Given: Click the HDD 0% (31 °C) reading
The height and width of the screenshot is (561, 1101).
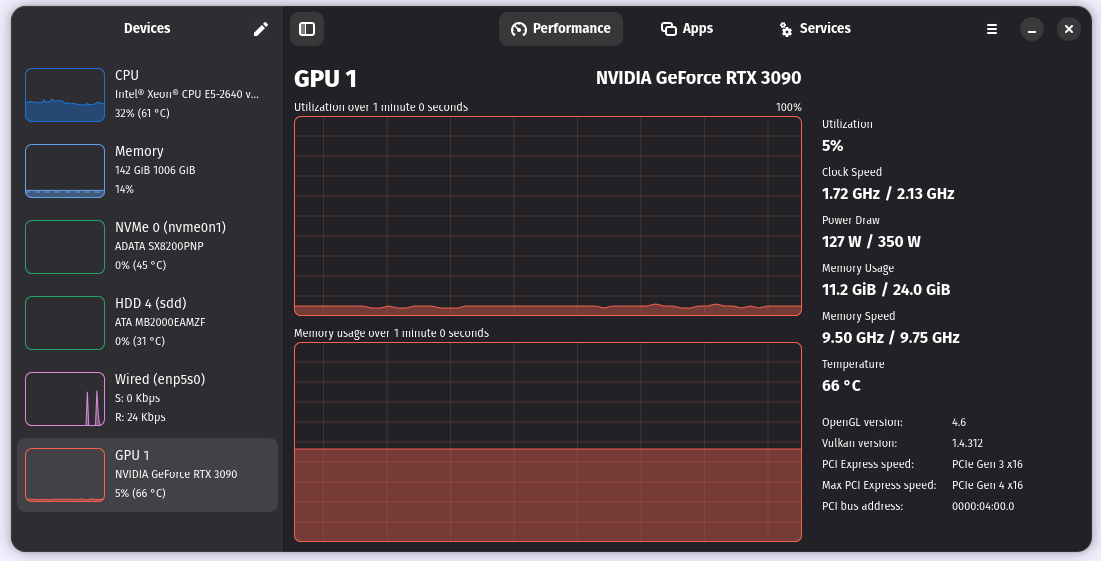Looking at the screenshot, I should click(140, 341).
